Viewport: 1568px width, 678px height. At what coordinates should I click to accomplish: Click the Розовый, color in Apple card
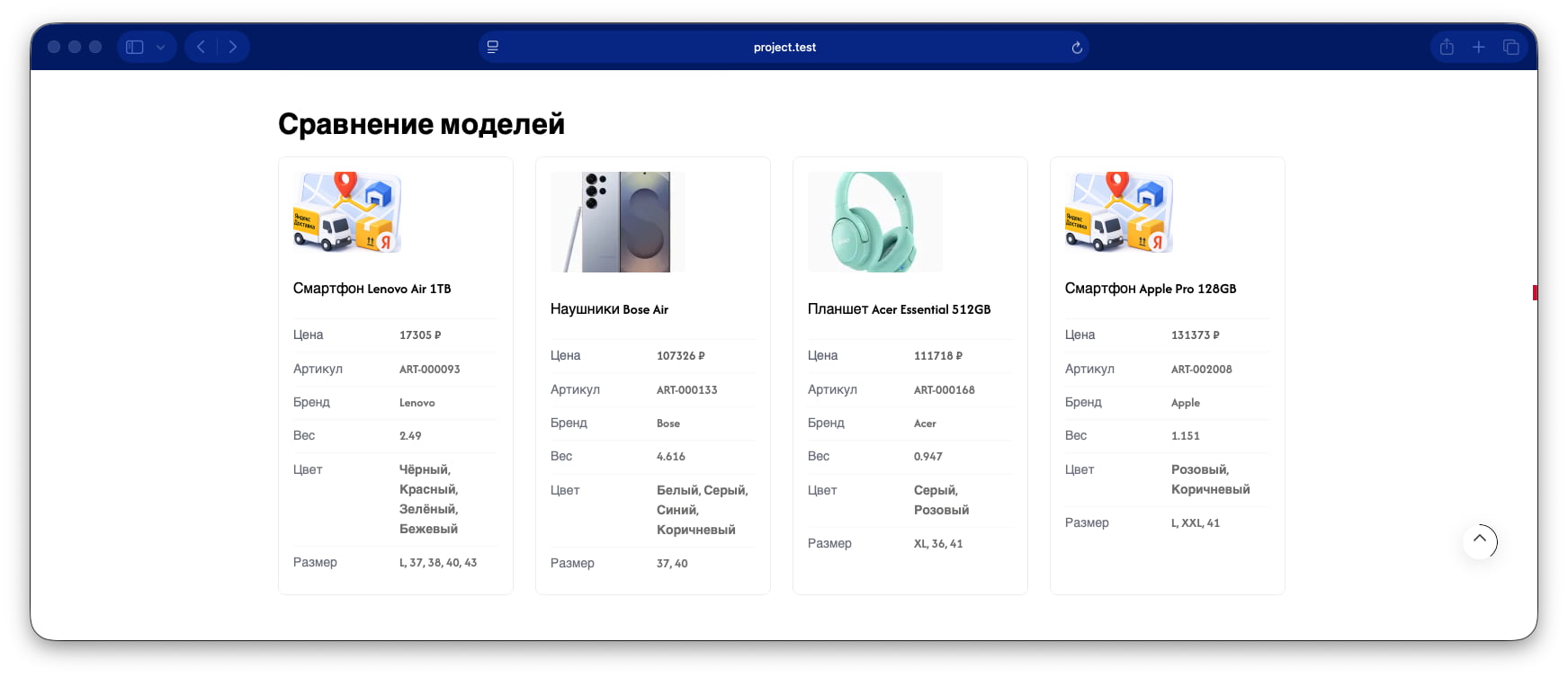pyautogui.click(x=1200, y=469)
